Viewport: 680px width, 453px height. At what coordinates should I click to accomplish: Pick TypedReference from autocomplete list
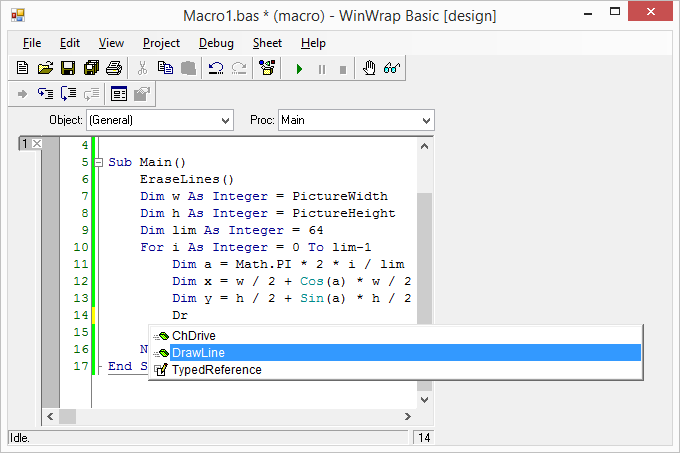tap(396, 370)
